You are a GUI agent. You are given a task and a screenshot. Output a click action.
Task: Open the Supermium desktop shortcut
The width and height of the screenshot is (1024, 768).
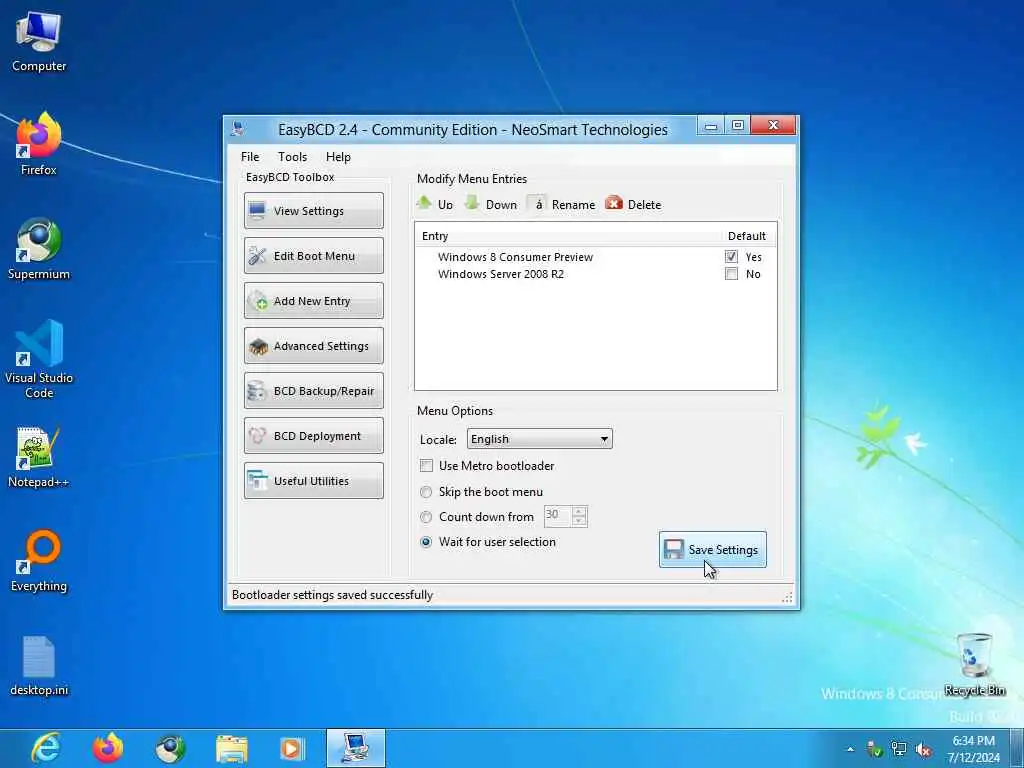click(x=39, y=249)
